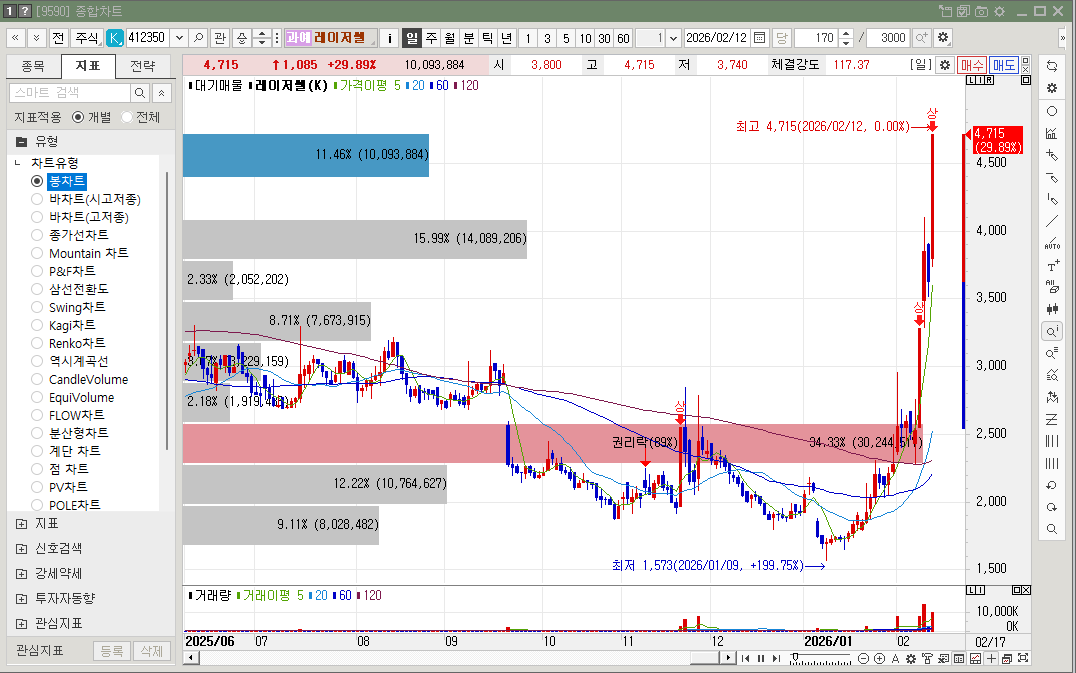Image resolution: width=1076 pixels, height=673 pixels.
Task: Click the undo rotate arrow icon
Action: tap(1051, 485)
